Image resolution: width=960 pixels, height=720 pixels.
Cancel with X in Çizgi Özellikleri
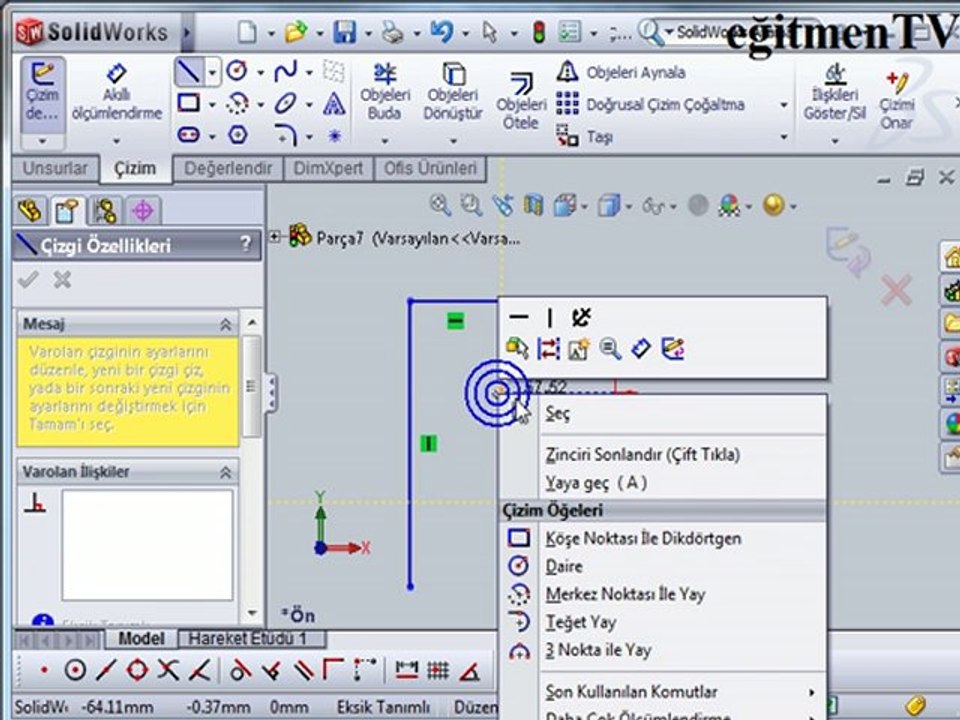(62, 280)
